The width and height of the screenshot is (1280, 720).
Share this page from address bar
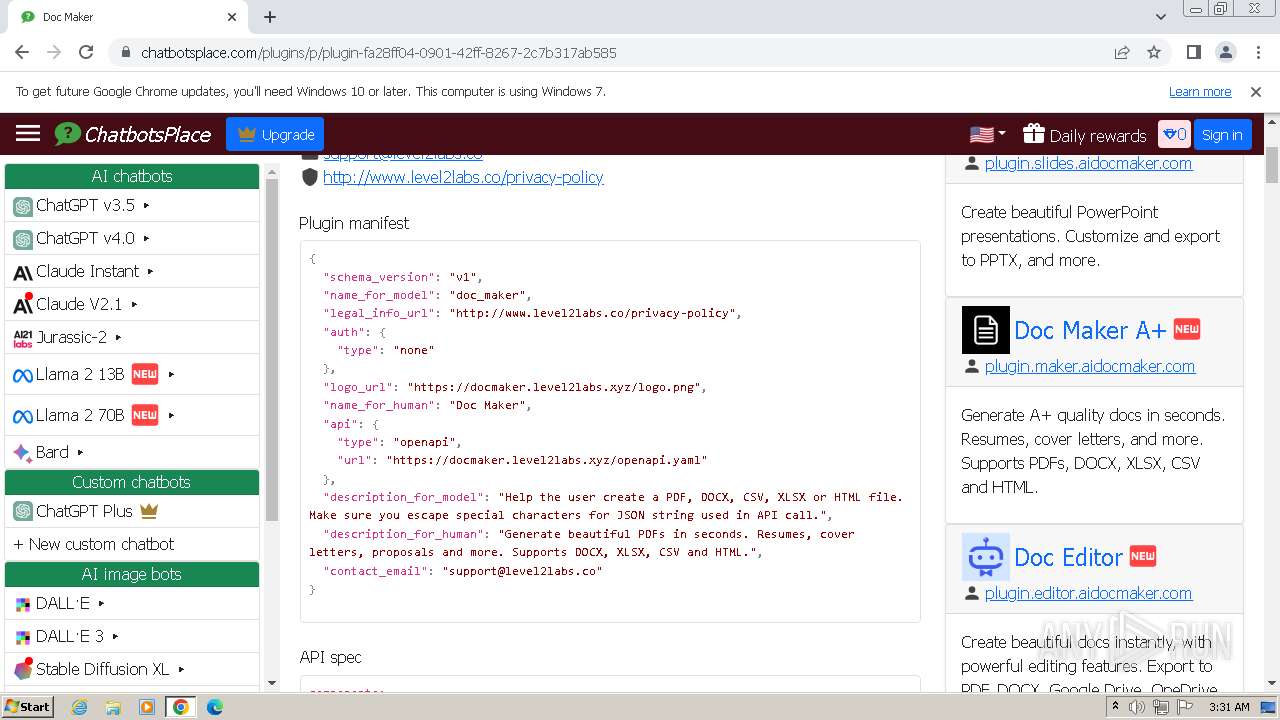1122,52
